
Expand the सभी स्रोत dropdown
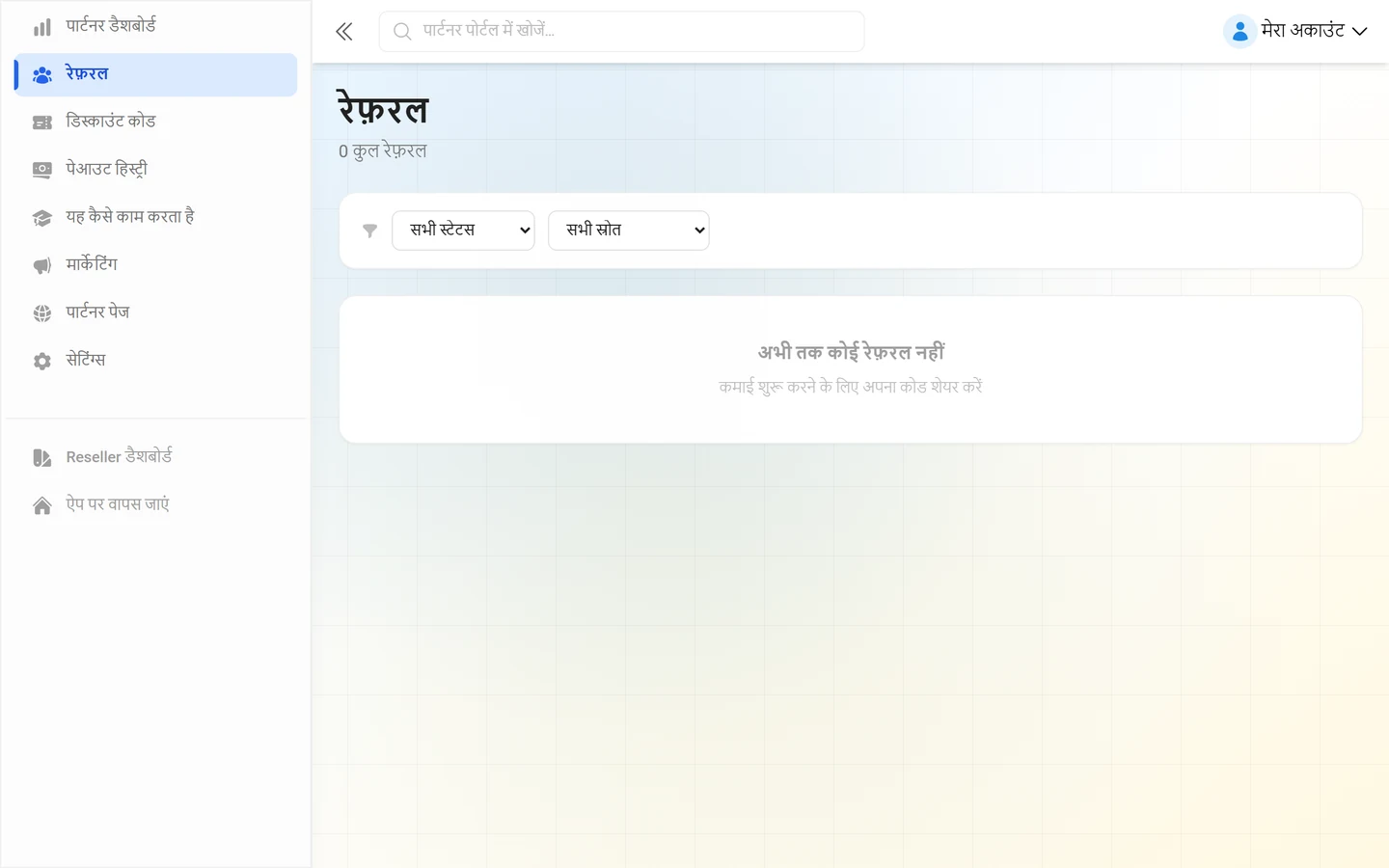click(629, 231)
